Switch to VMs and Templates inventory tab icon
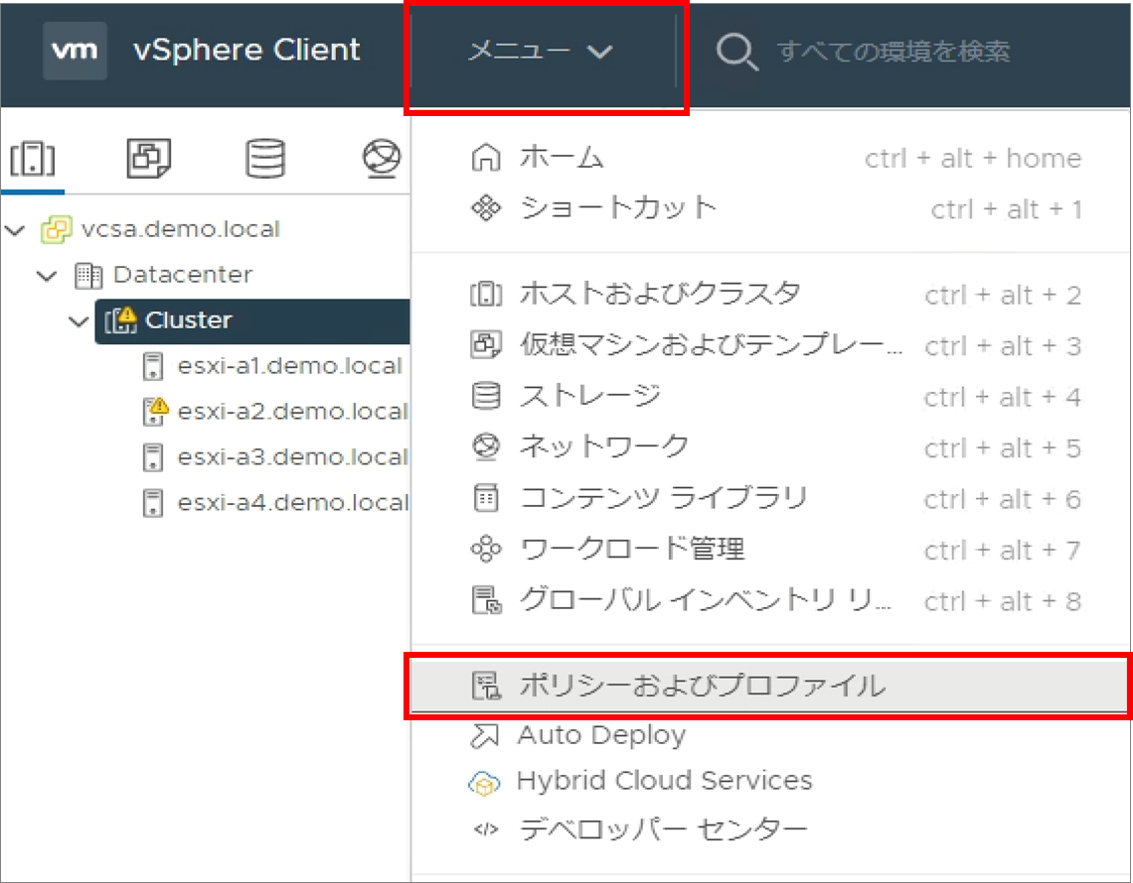 [x=149, y=158]
